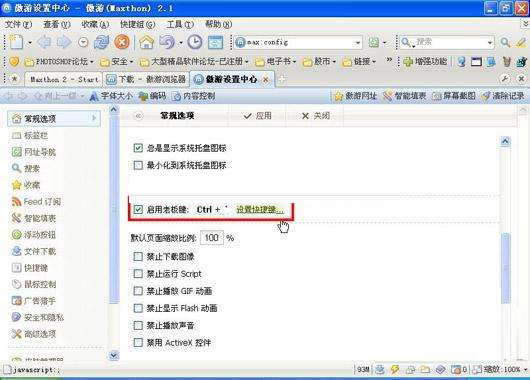Image resolution: width=530 pixels, height=380 pixels.
Task: Uncheck 总是显示系统托盘图标 checkbox
Action: 138,148
